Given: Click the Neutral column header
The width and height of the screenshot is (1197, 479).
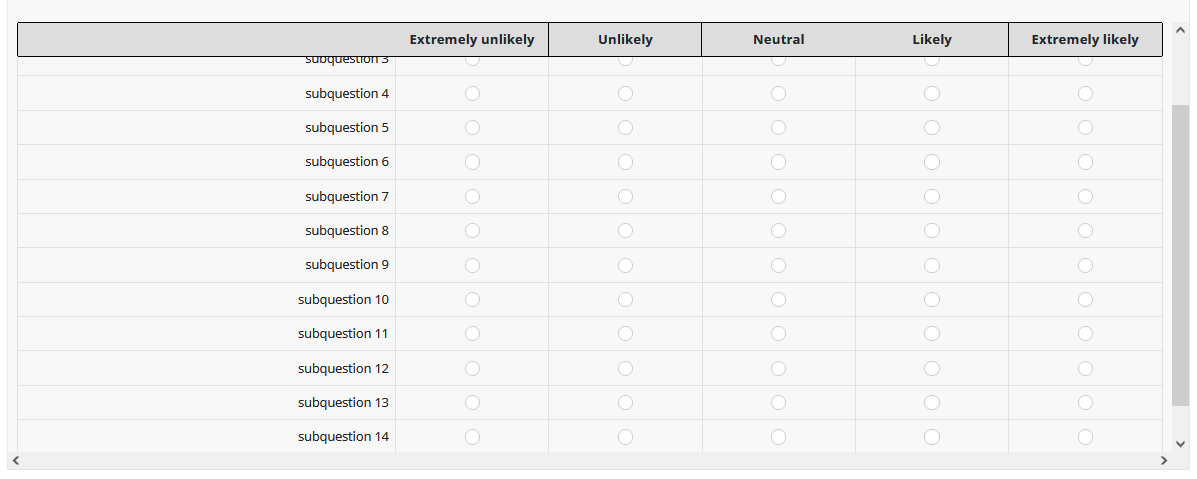Looking at the screenshot, I should 778,40.
